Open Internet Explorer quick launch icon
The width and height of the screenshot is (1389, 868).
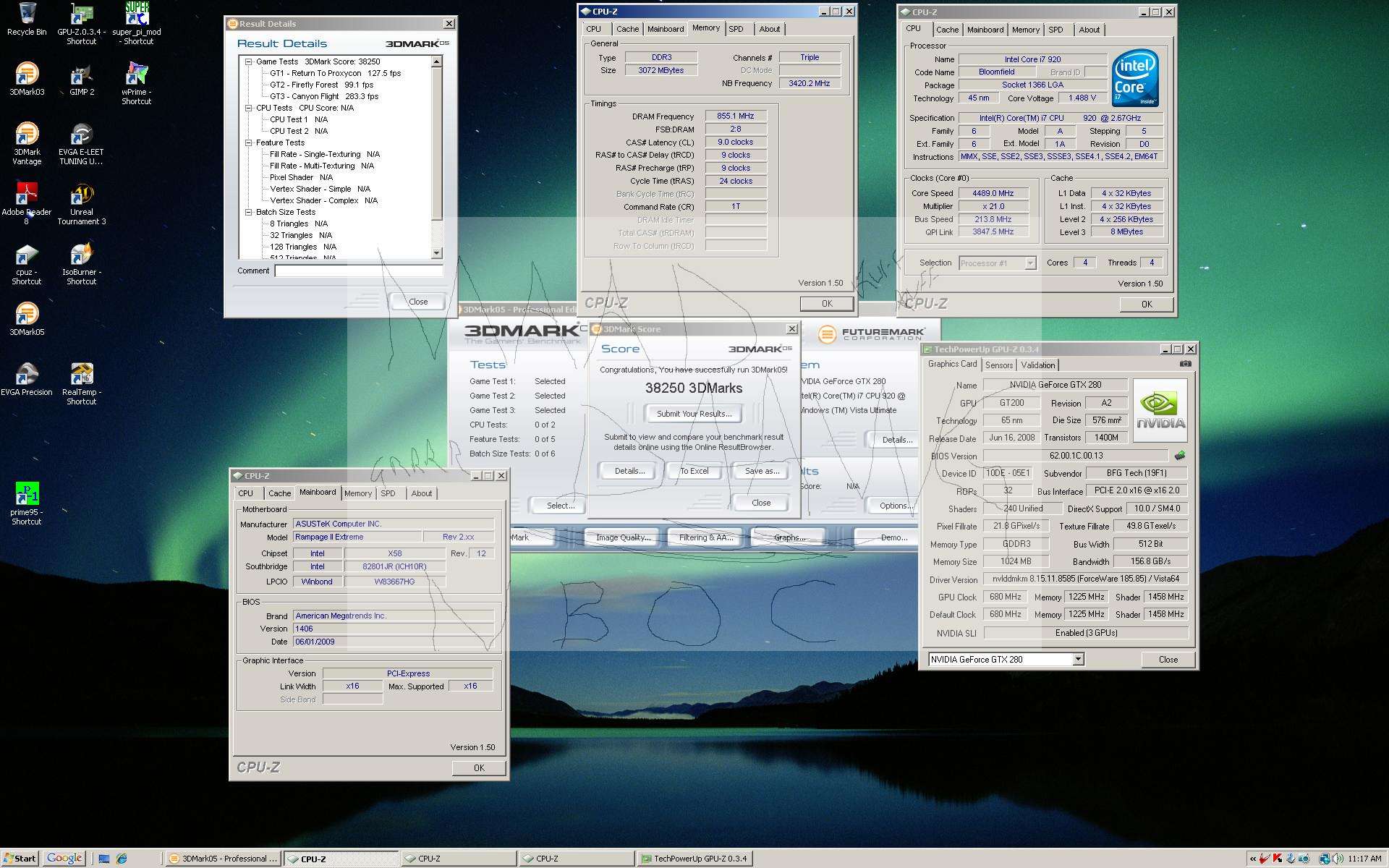[x=122, y=859]
